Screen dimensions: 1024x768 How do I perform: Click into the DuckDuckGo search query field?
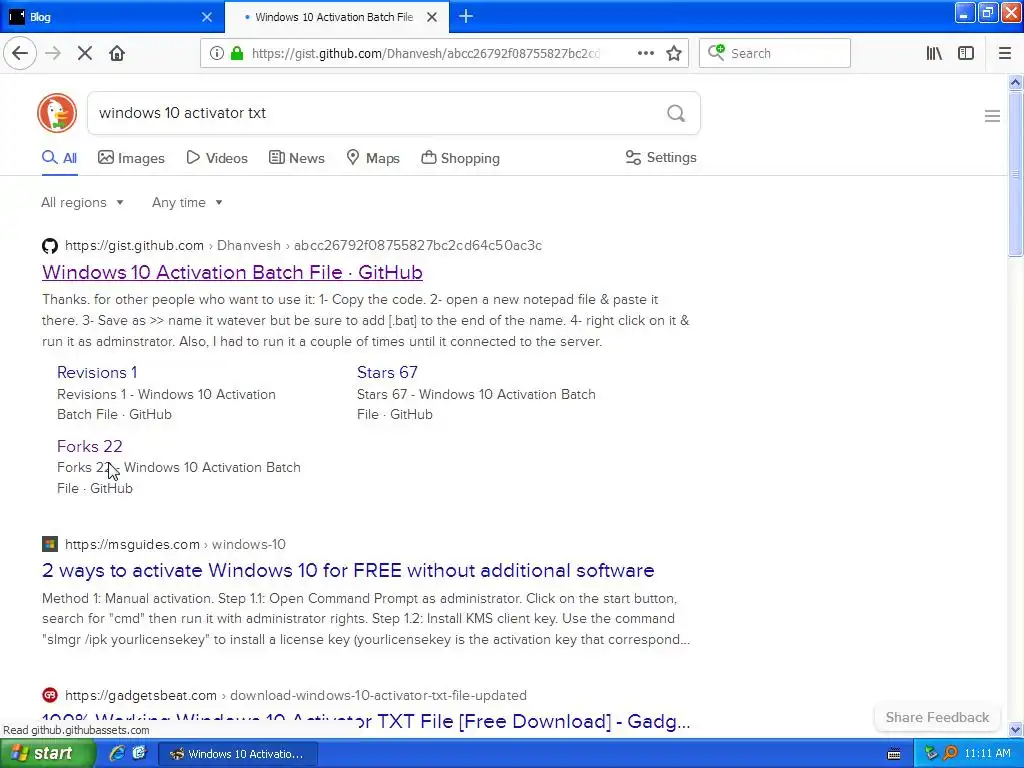click(x=379, y=113)
